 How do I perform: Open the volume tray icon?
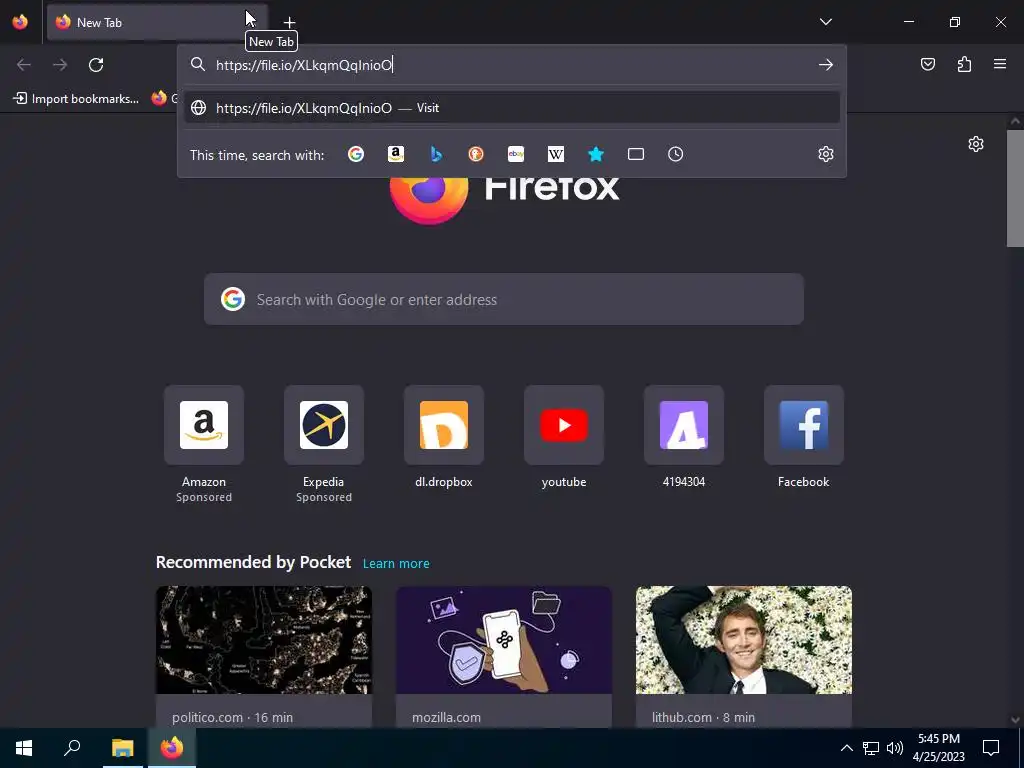click(895, 748)
